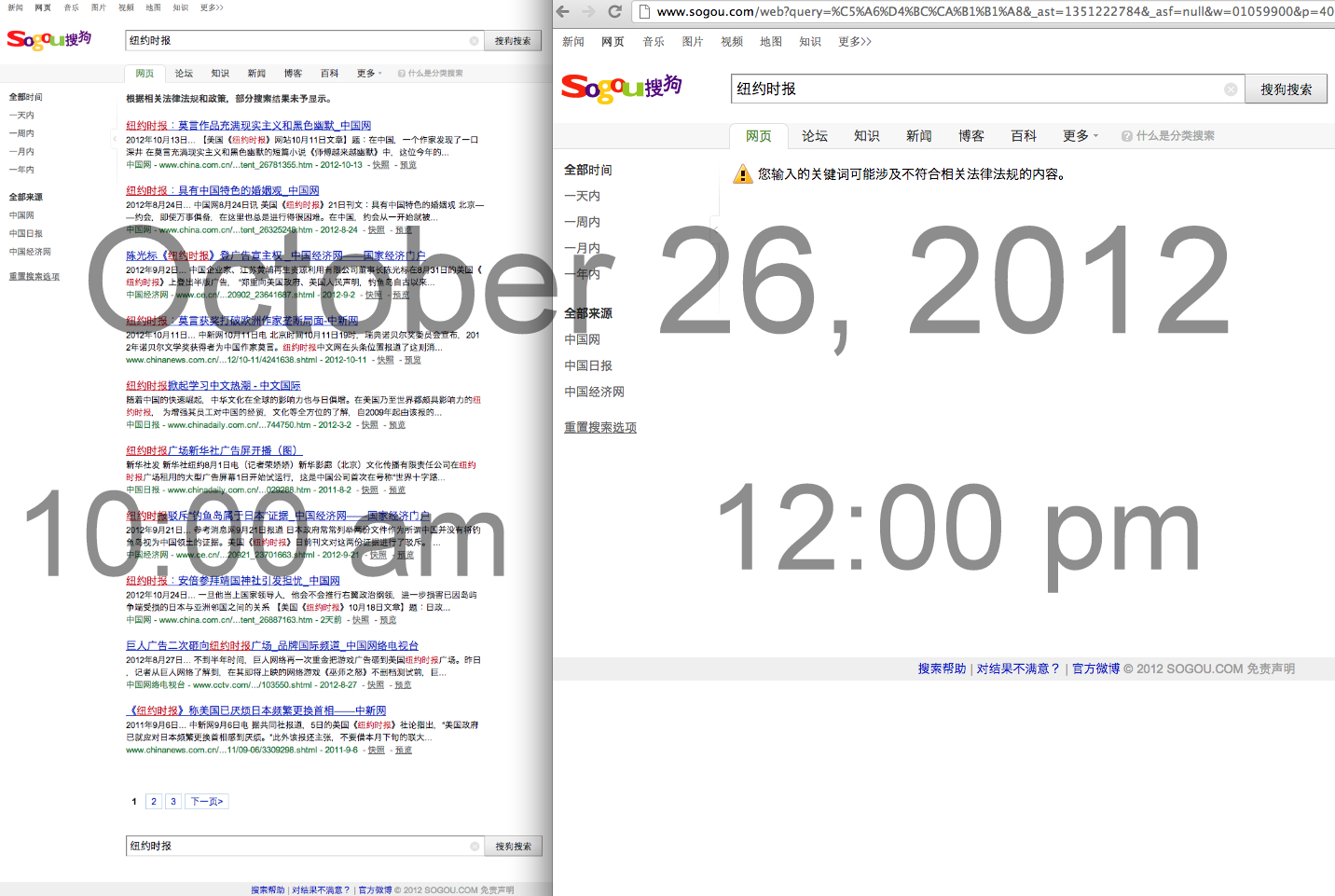Open the Sogou logo in the left page

tap(49, 39)
